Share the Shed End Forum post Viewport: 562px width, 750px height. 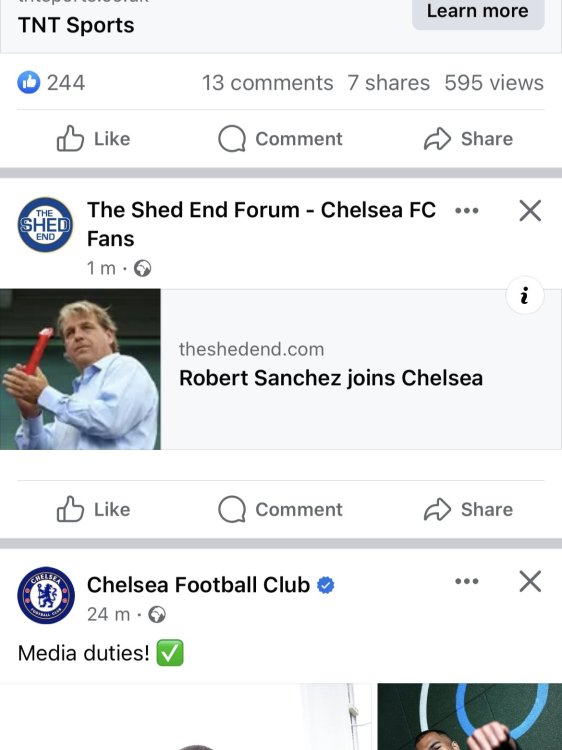pyautogui.click(x=468, y=509)
